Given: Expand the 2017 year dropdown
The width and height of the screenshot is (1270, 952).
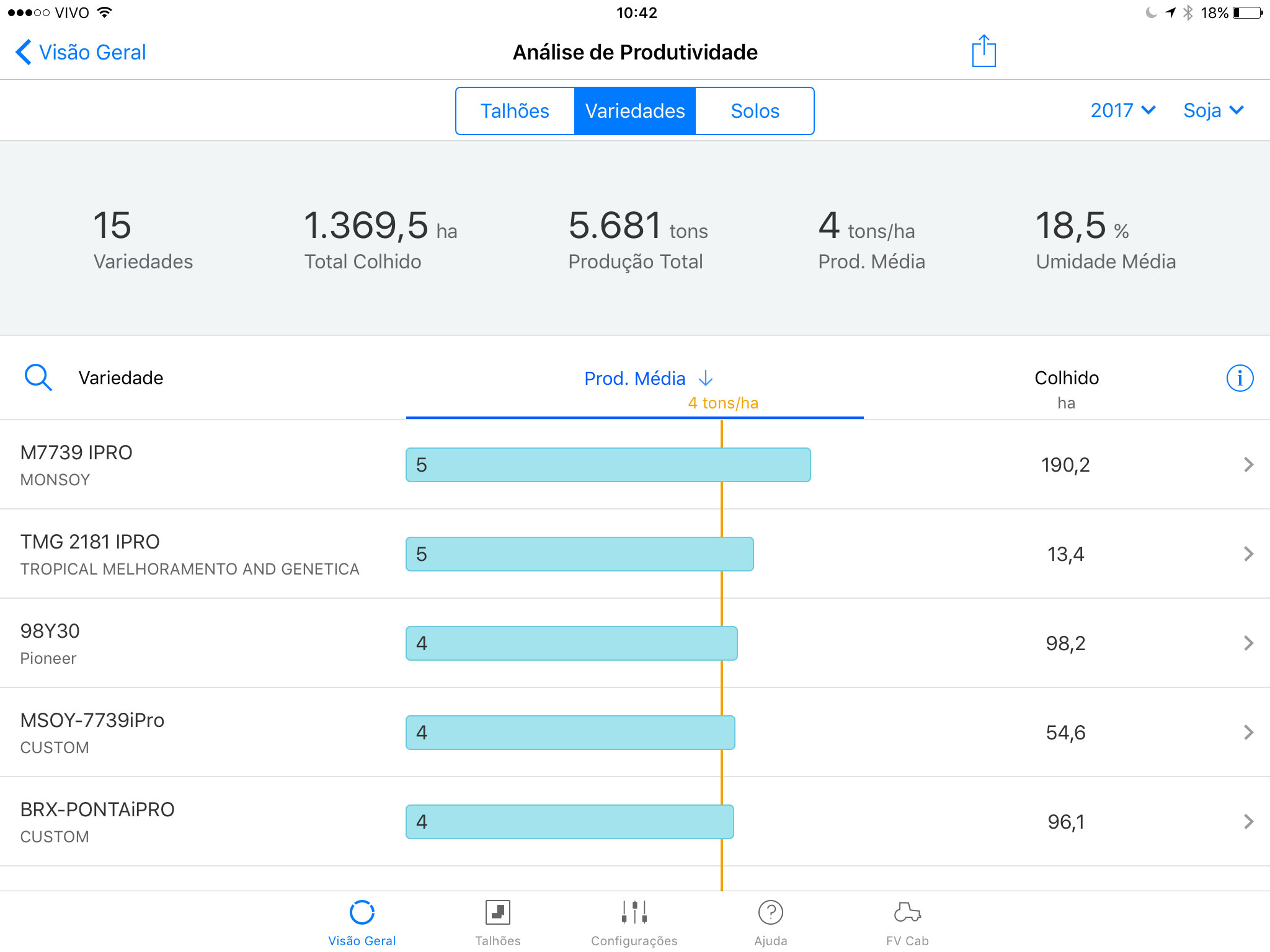Looking at the screenshot, I should (x=1123, y=110).
